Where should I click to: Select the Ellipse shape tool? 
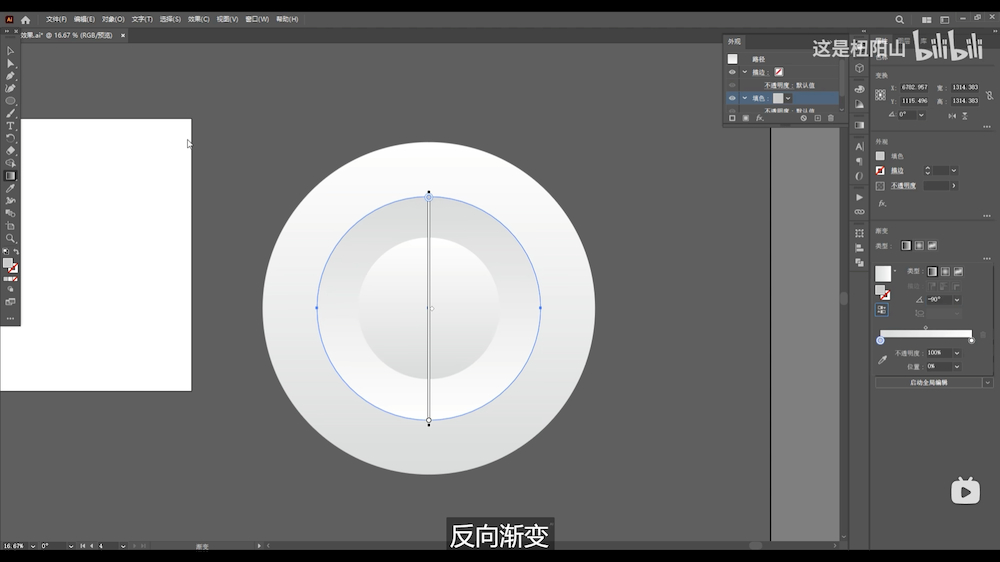[x=10, y=101]
